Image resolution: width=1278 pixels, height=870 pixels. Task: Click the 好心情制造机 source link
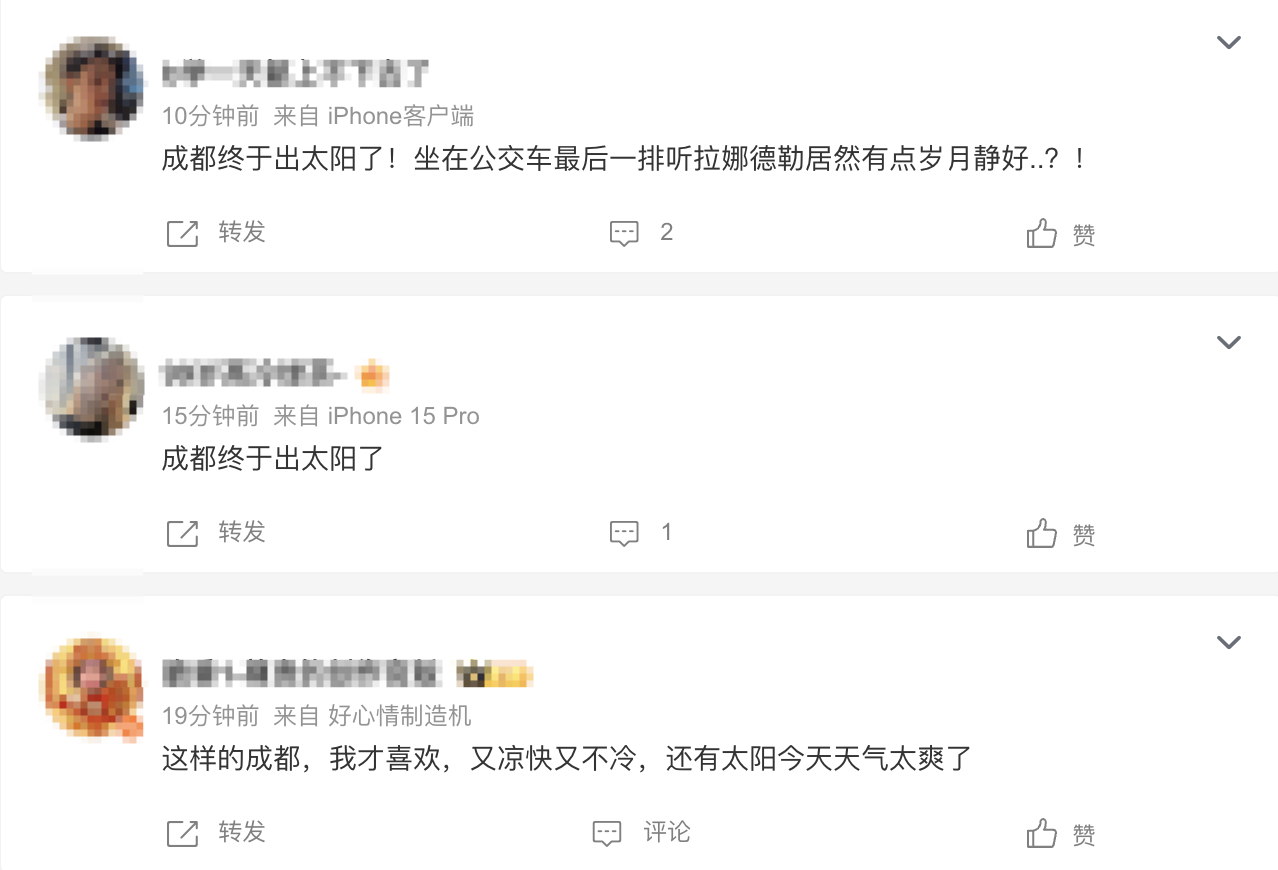pyautogui.click(x=399, y=716)
